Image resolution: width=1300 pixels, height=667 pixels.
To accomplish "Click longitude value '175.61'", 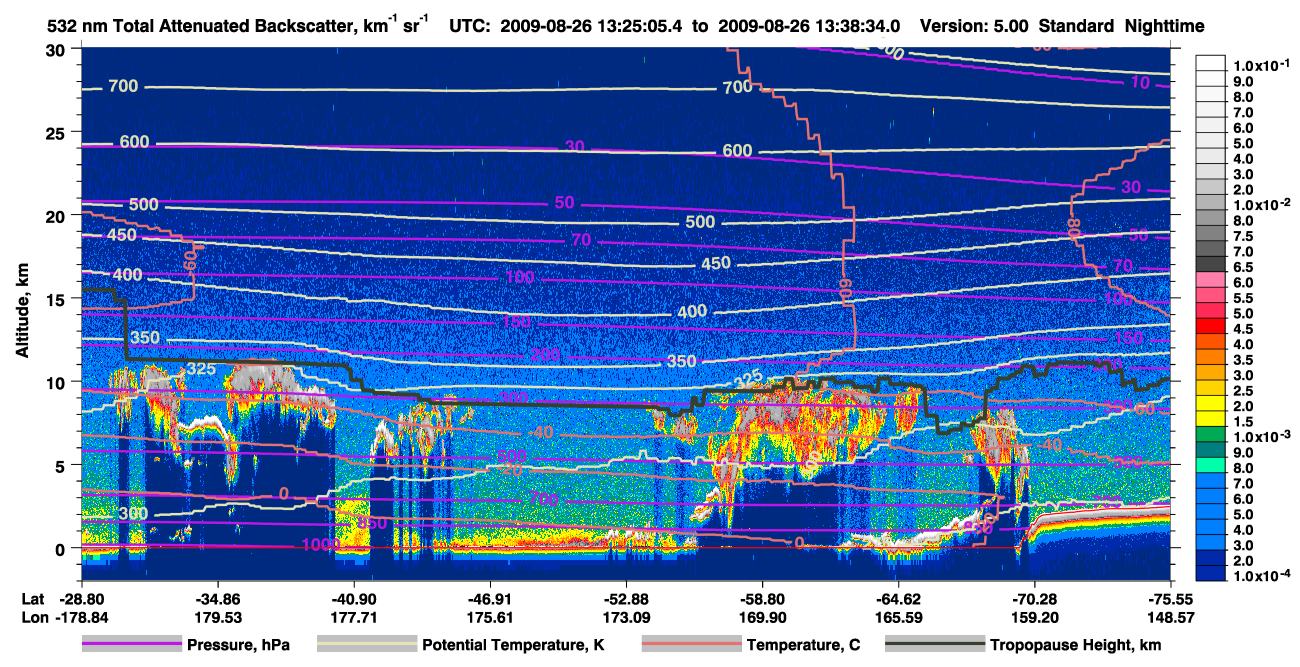I will click(489, 618).
